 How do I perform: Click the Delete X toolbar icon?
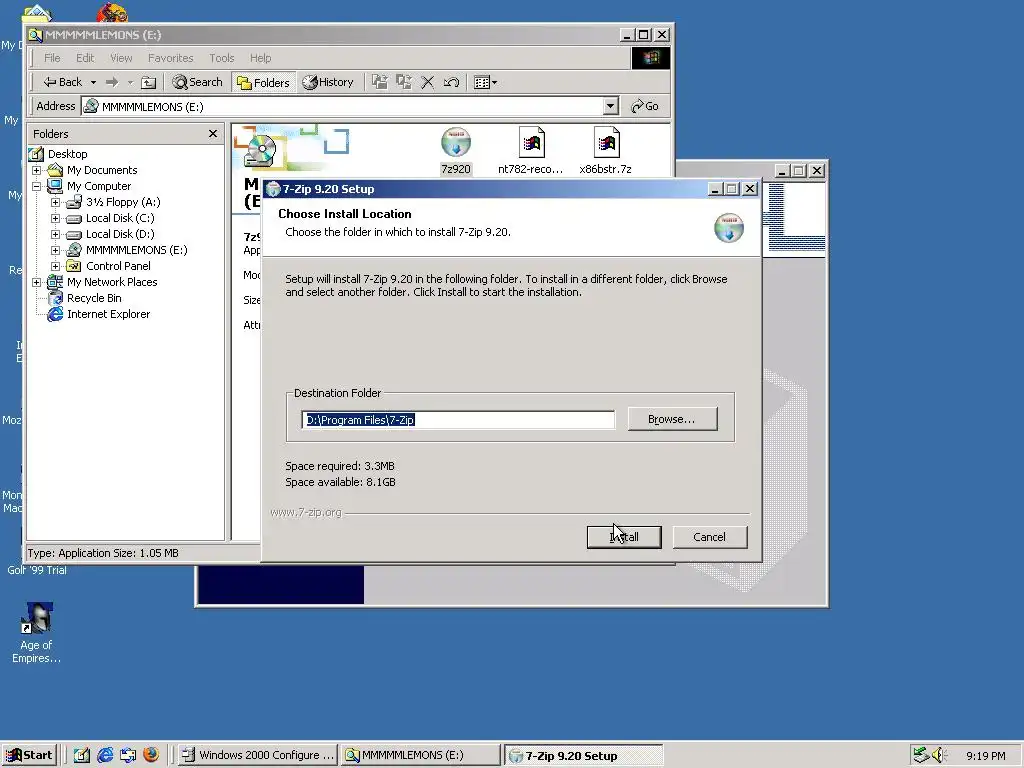tap(428, 82)
